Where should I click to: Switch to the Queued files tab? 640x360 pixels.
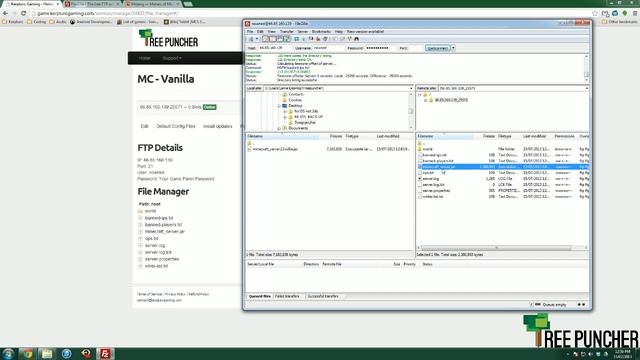coord(260,296)
